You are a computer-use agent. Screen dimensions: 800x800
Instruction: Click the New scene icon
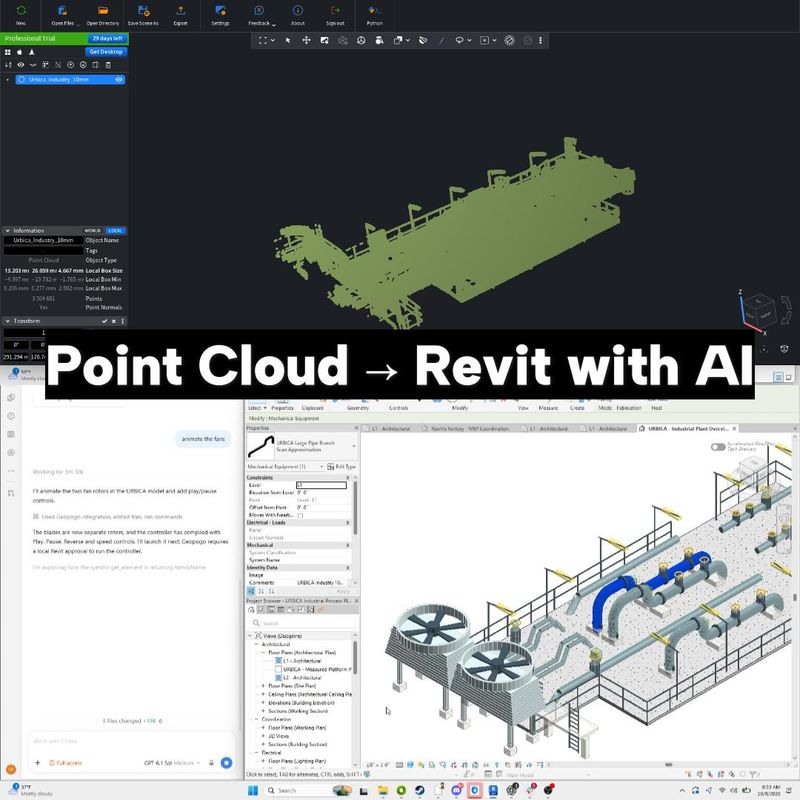[21, 11]
